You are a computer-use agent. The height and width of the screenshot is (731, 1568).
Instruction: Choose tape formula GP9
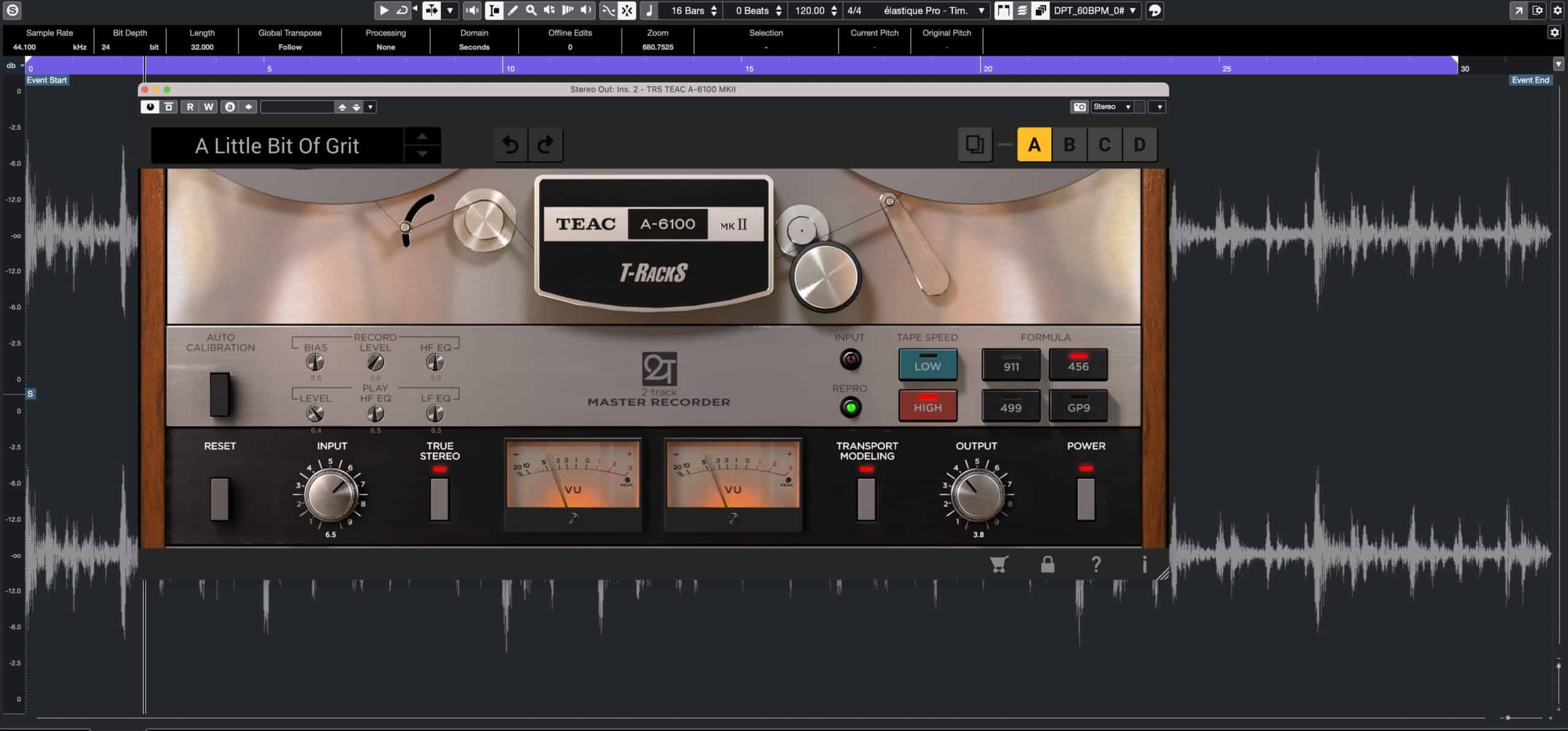[1078, 406]
